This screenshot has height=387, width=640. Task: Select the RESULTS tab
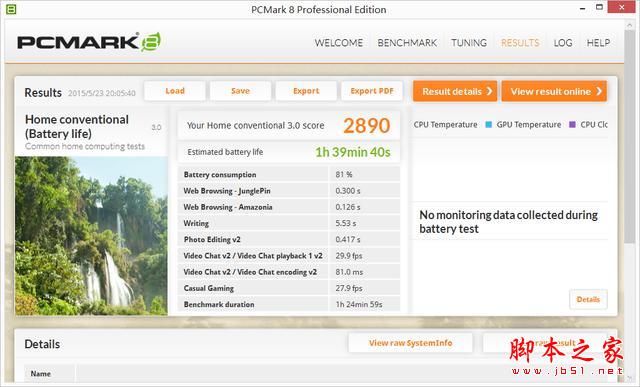click(520, 43)
